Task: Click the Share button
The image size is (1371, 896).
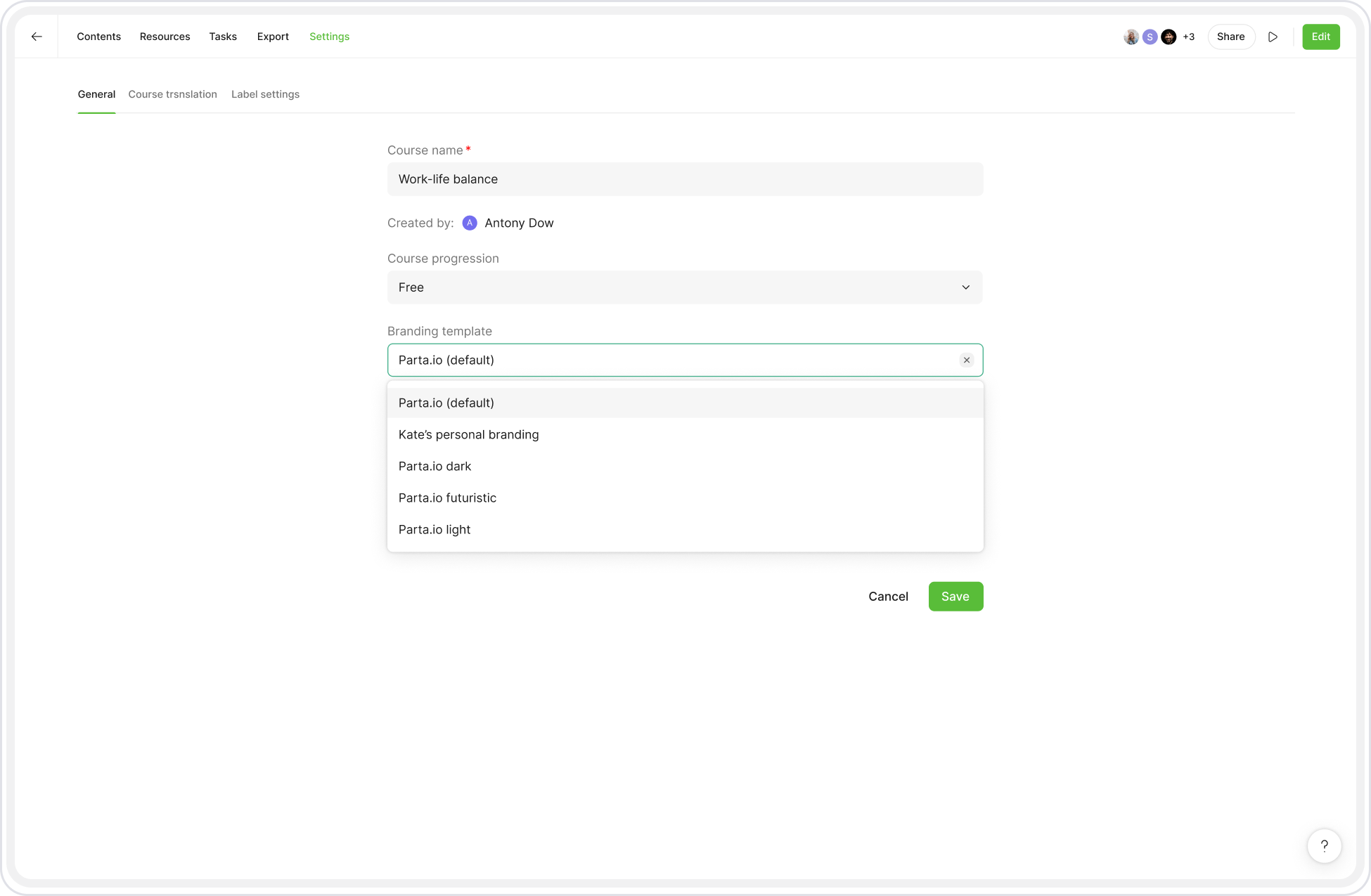Action: point(1230,37)
